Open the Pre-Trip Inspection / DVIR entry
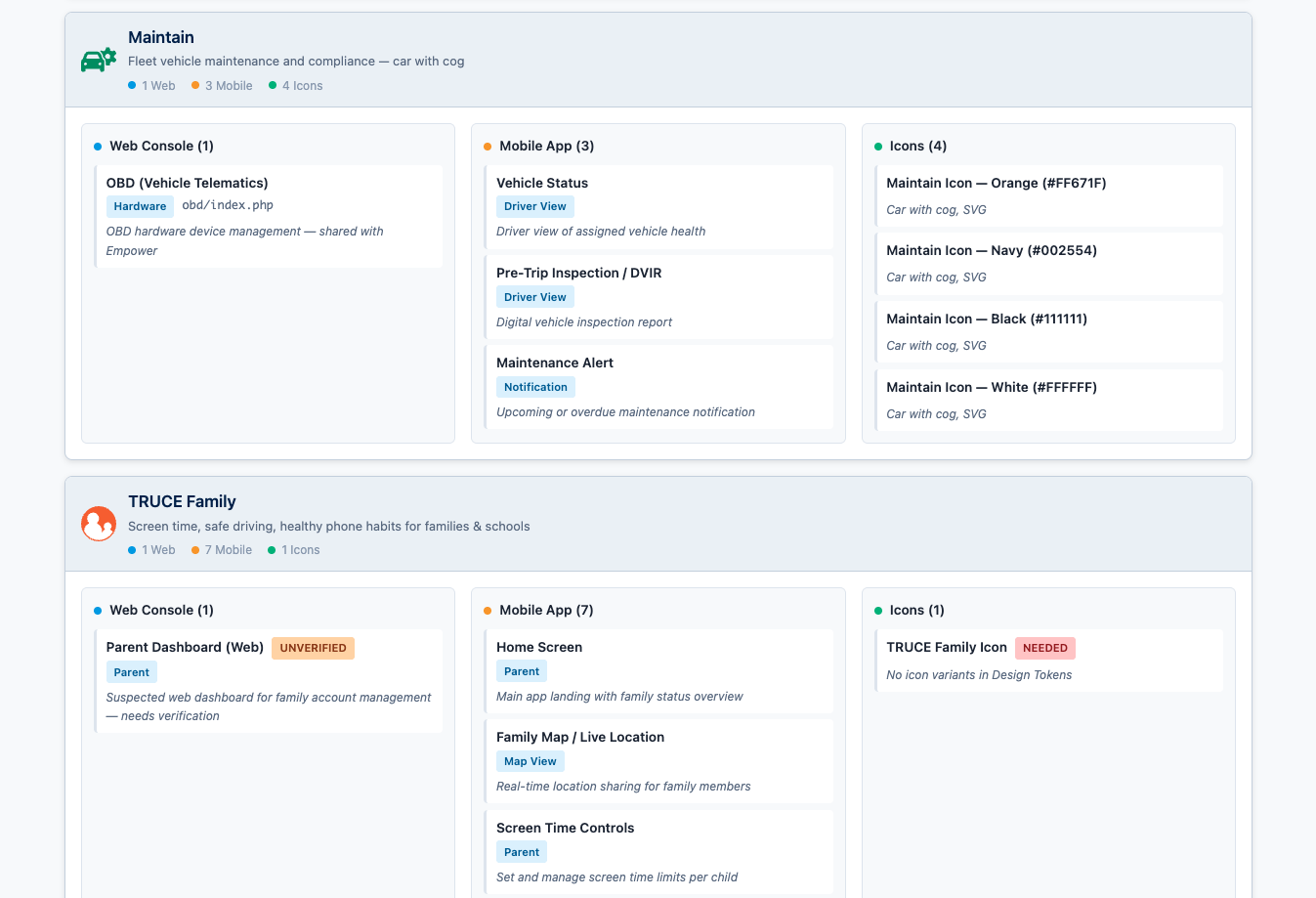1316x898 pixels. point(658,297)
